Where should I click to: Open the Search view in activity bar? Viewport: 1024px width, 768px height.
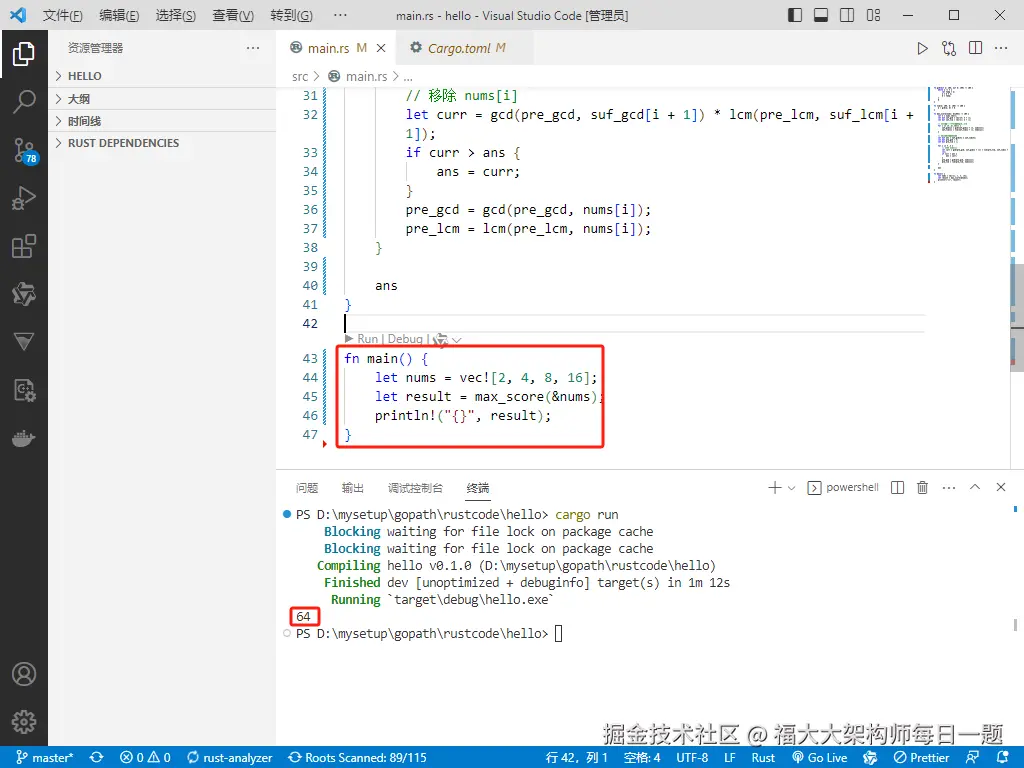pos(24,102)
